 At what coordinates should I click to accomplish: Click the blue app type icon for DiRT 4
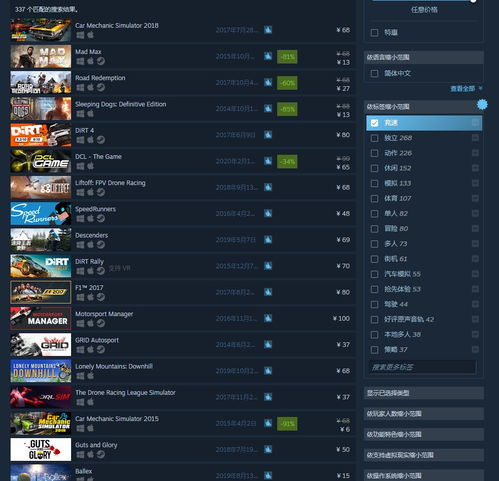click(268, 135)
